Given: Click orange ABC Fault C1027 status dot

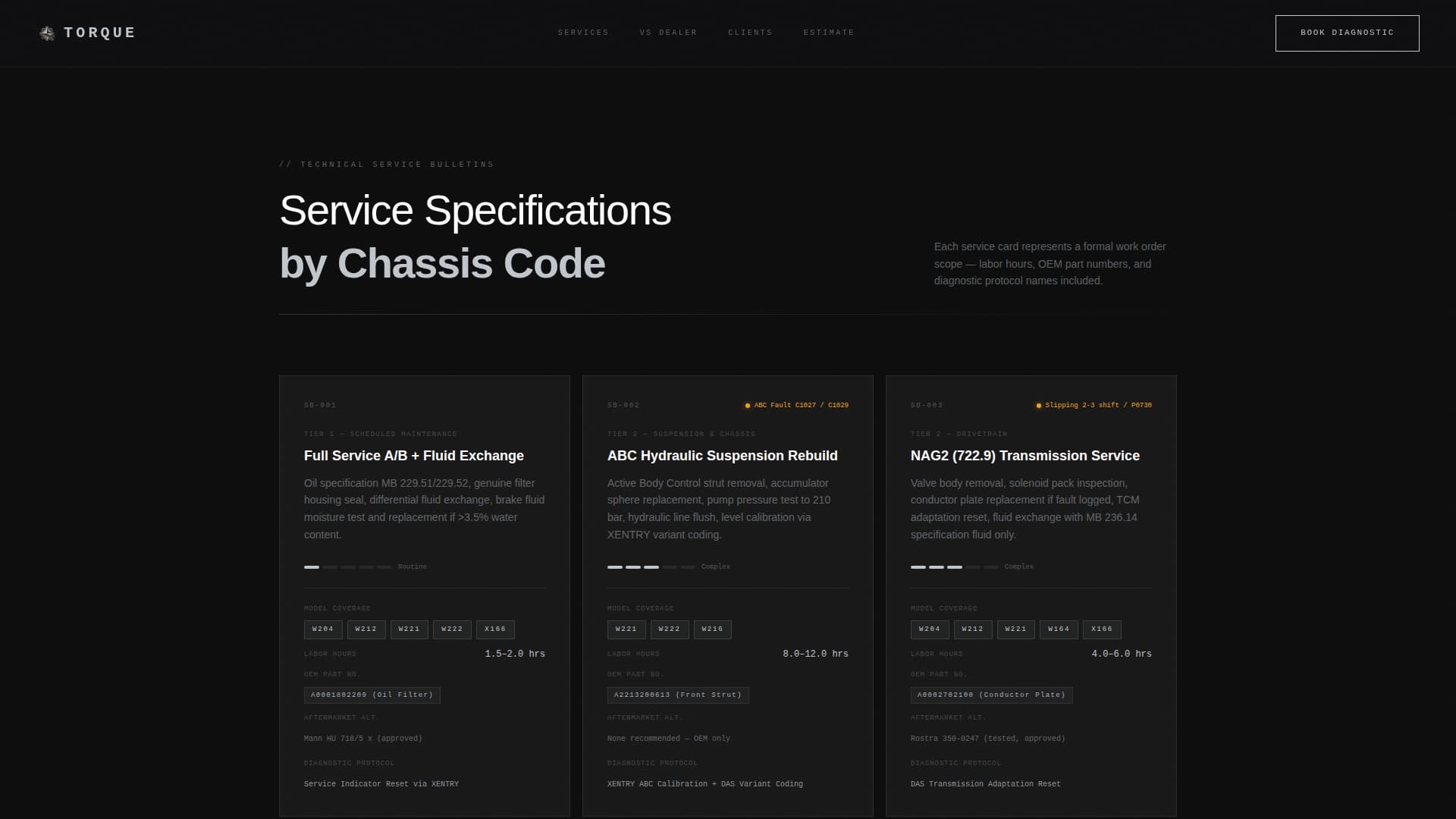Looking at the screenshot, I should click(x=747, y=406).
